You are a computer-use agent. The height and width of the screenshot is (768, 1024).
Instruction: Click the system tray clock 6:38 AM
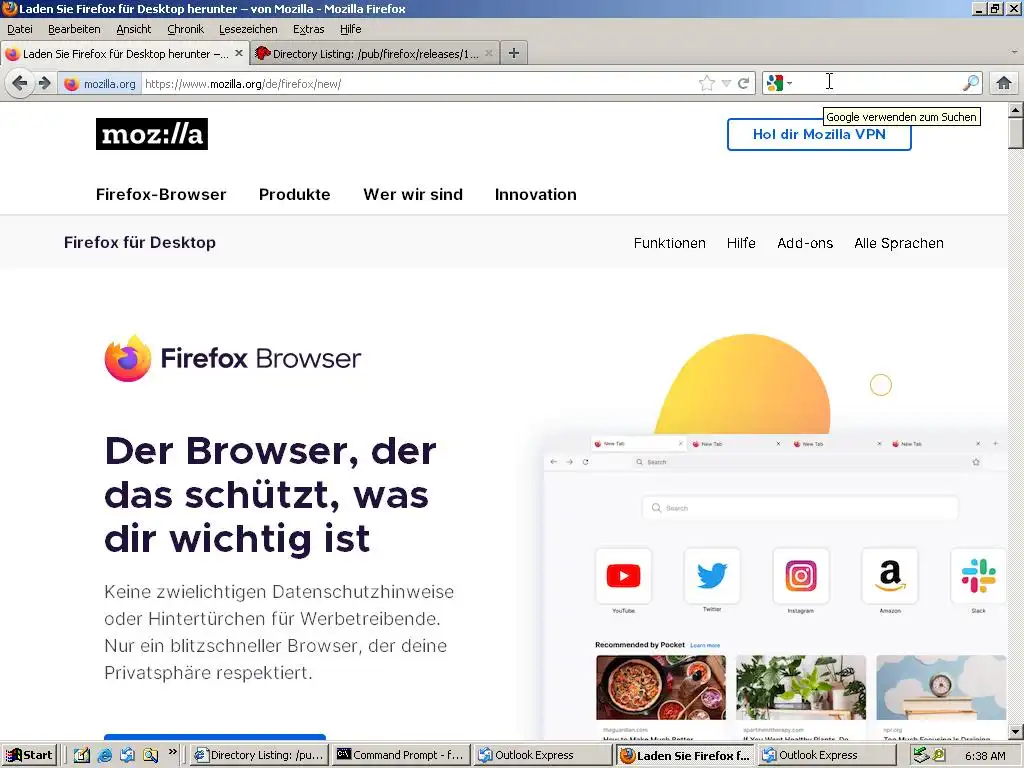(985, 756)
